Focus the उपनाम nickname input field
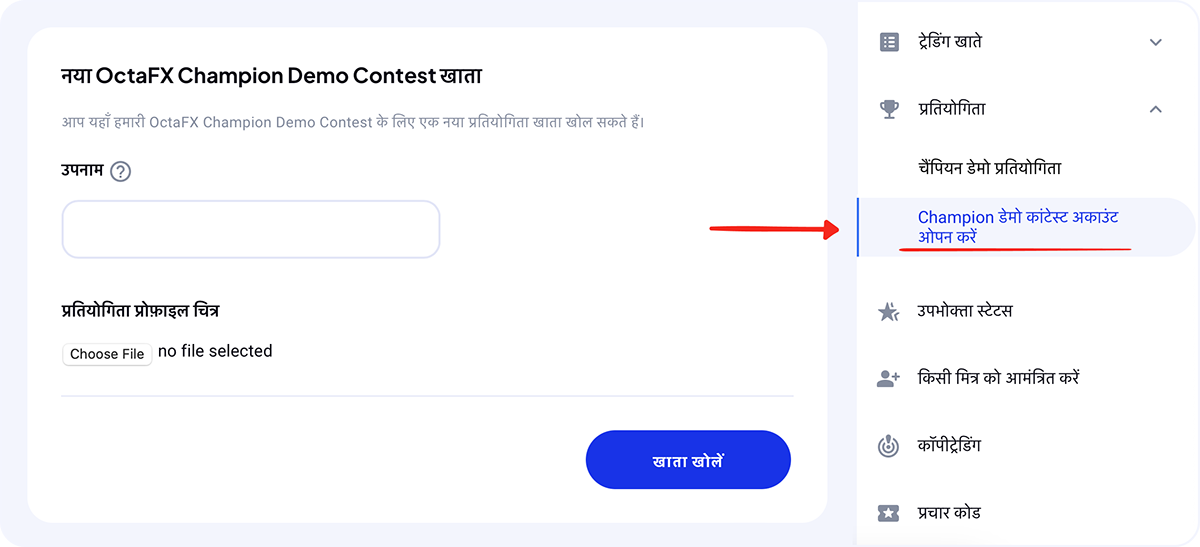Screen dimensions: 1200x547 click(251, 229)
